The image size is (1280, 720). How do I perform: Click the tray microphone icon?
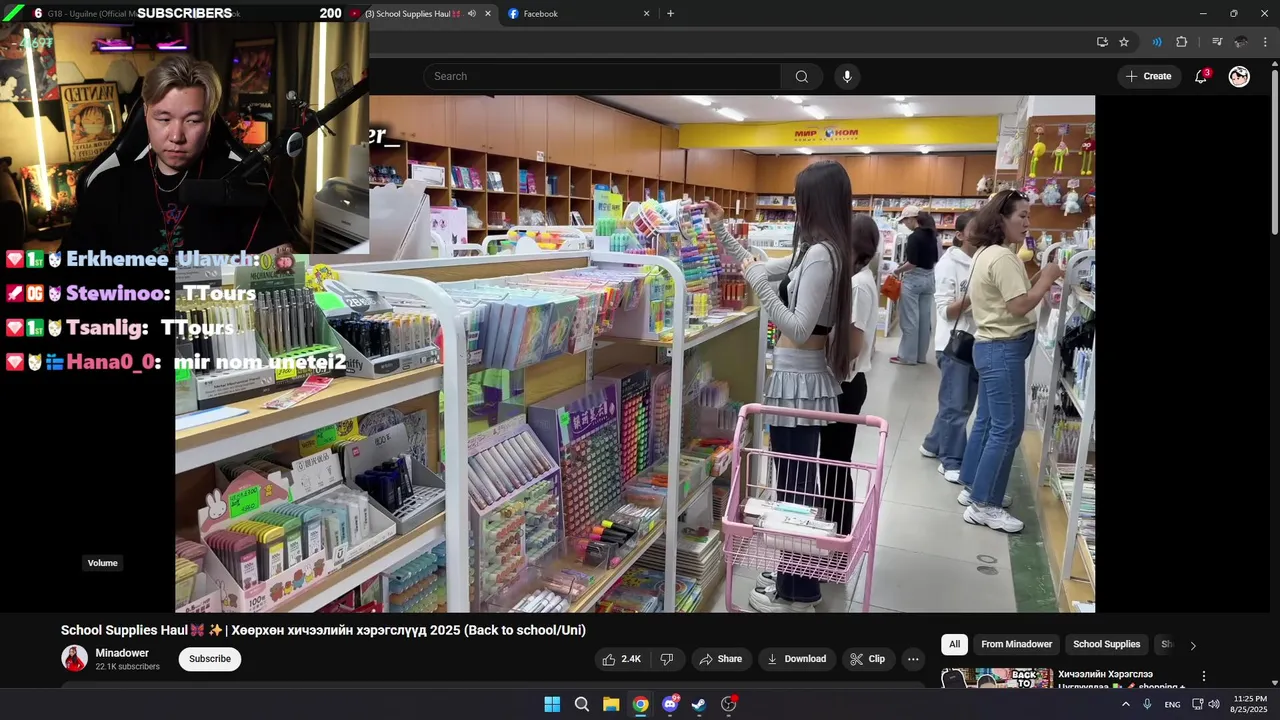pyautogui.click(x=1147, y=704)
